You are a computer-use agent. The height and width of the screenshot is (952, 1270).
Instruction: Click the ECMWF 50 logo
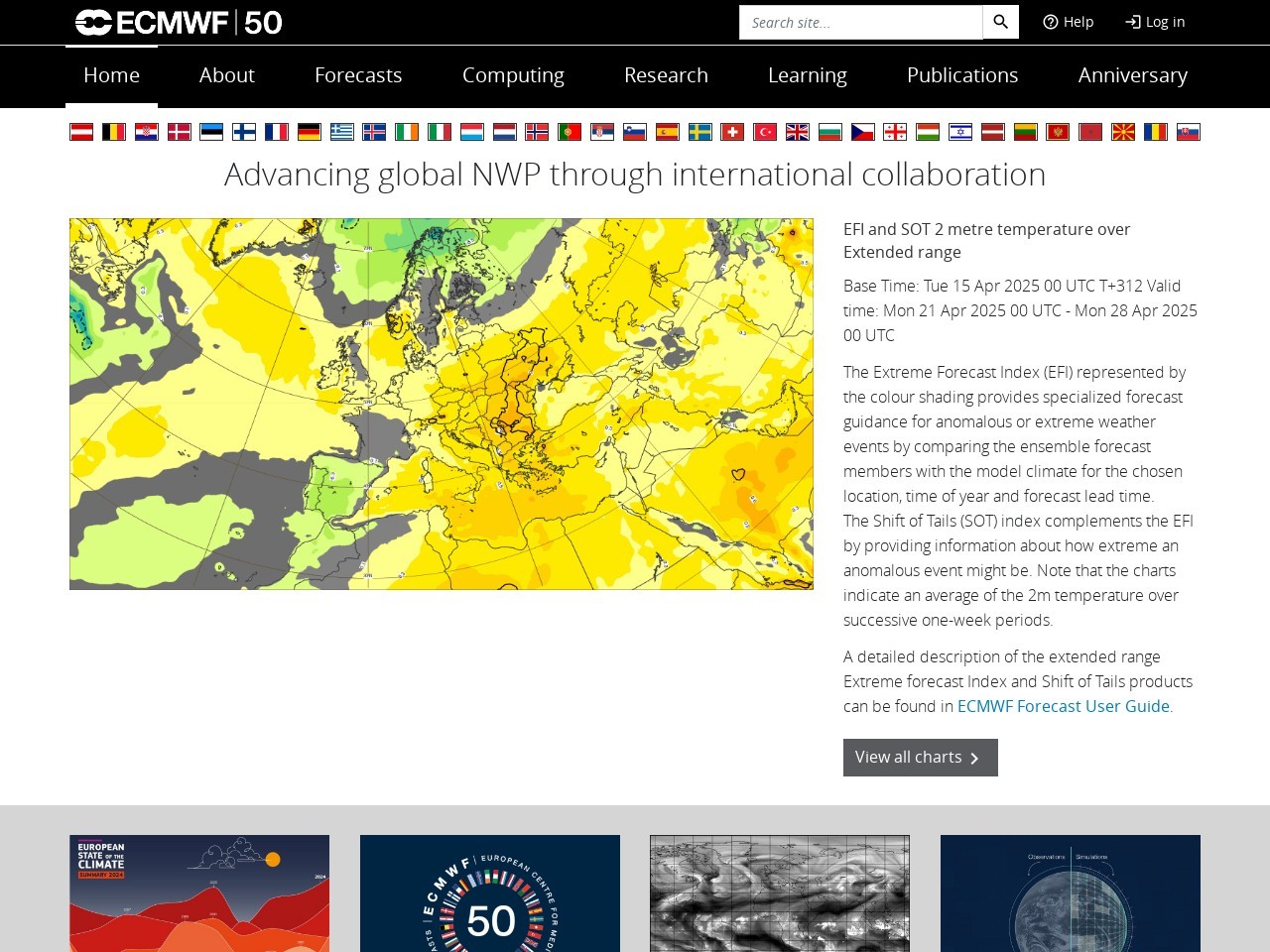click(x=179, y=22)
